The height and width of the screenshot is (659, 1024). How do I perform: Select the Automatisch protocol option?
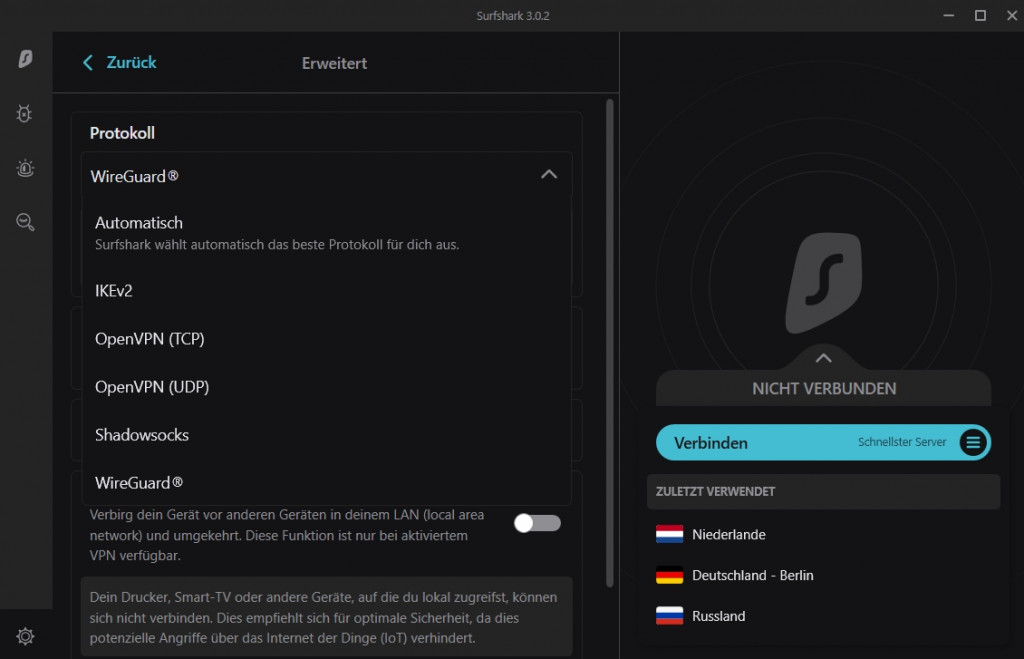327,233
